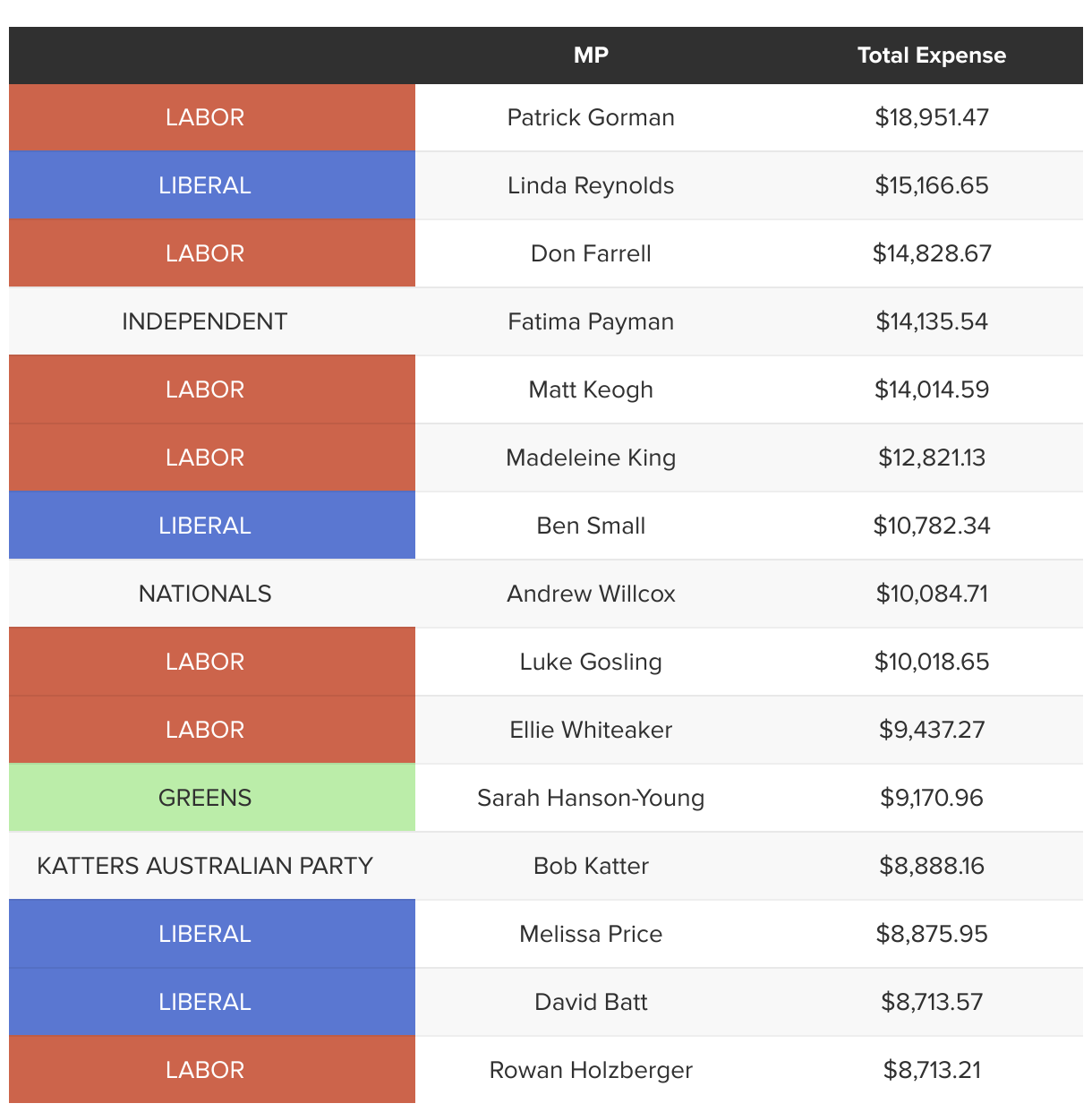Click the red LABOR cell beside Luke Gosling
The height and width of the screenshot is (1112, 1092).
click(x=205, y=662)
